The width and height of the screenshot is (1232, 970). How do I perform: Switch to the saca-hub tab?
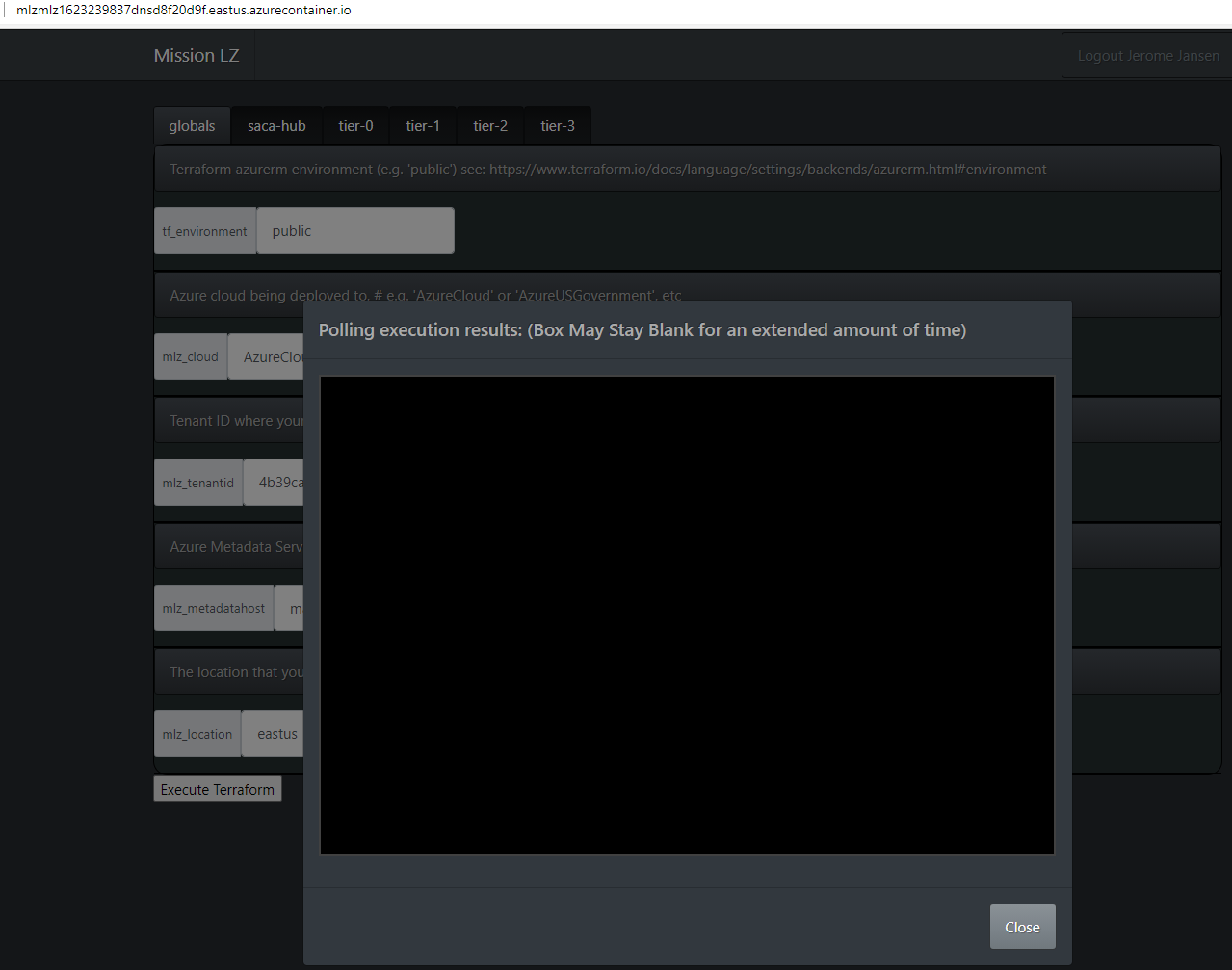[275, 125]
